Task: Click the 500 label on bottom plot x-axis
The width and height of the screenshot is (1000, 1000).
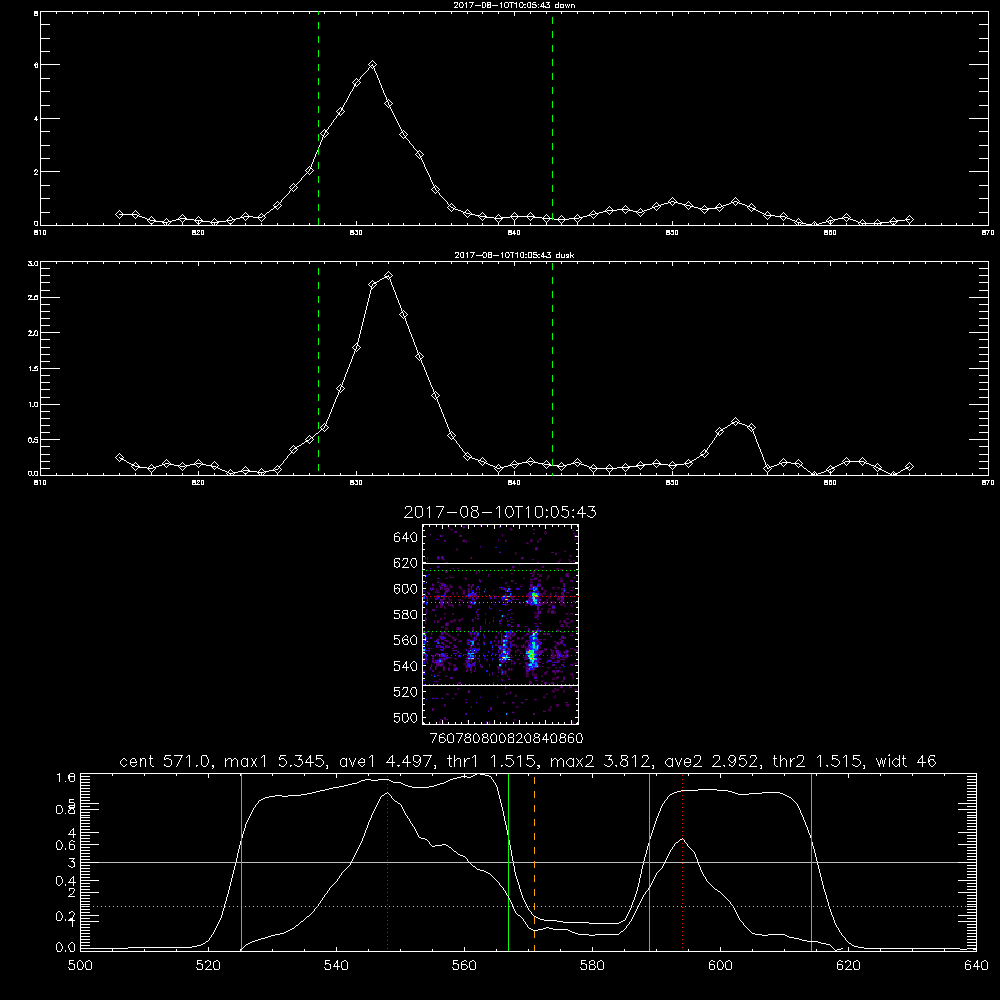Action: pyautogui.click(x=80, y=966)
